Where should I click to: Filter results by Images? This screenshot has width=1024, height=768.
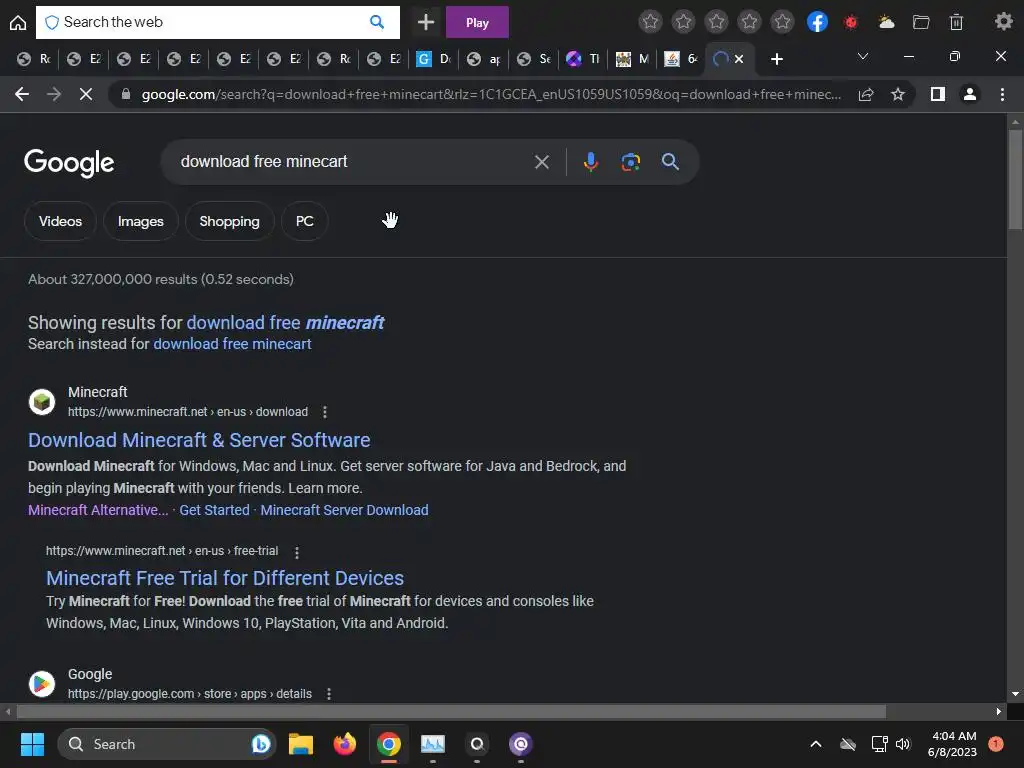[140, 221]
